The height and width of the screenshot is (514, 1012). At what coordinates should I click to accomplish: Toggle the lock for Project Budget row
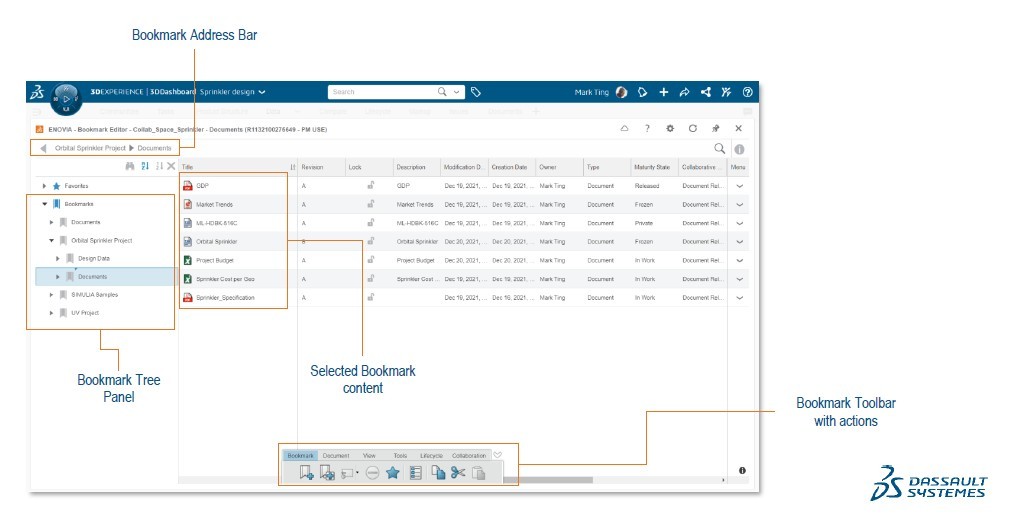click(370, 260)
